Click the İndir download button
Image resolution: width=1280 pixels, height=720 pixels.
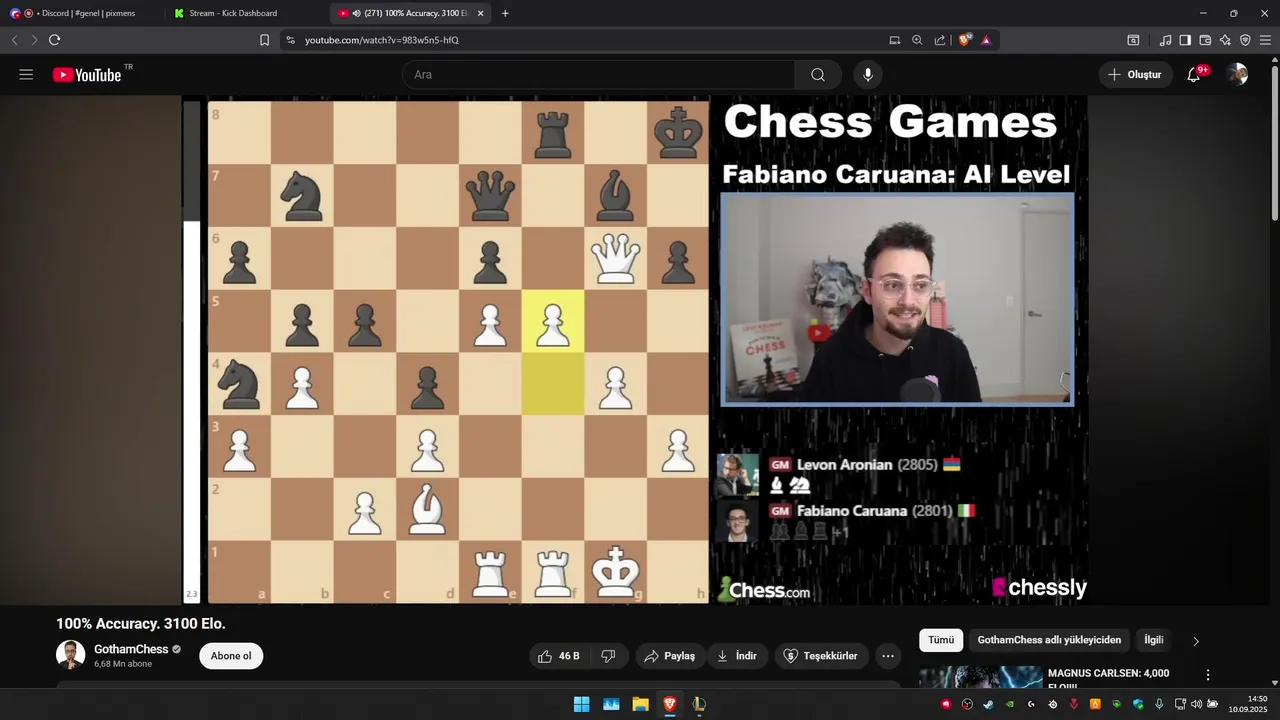(738, 656)
